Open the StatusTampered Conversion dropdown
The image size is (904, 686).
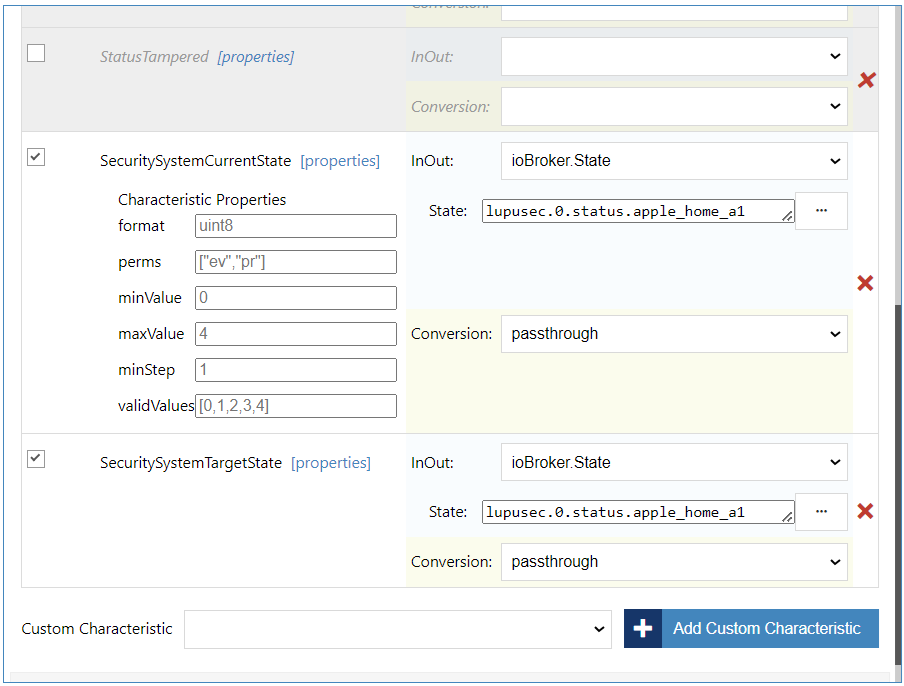[x=674, y=107]
